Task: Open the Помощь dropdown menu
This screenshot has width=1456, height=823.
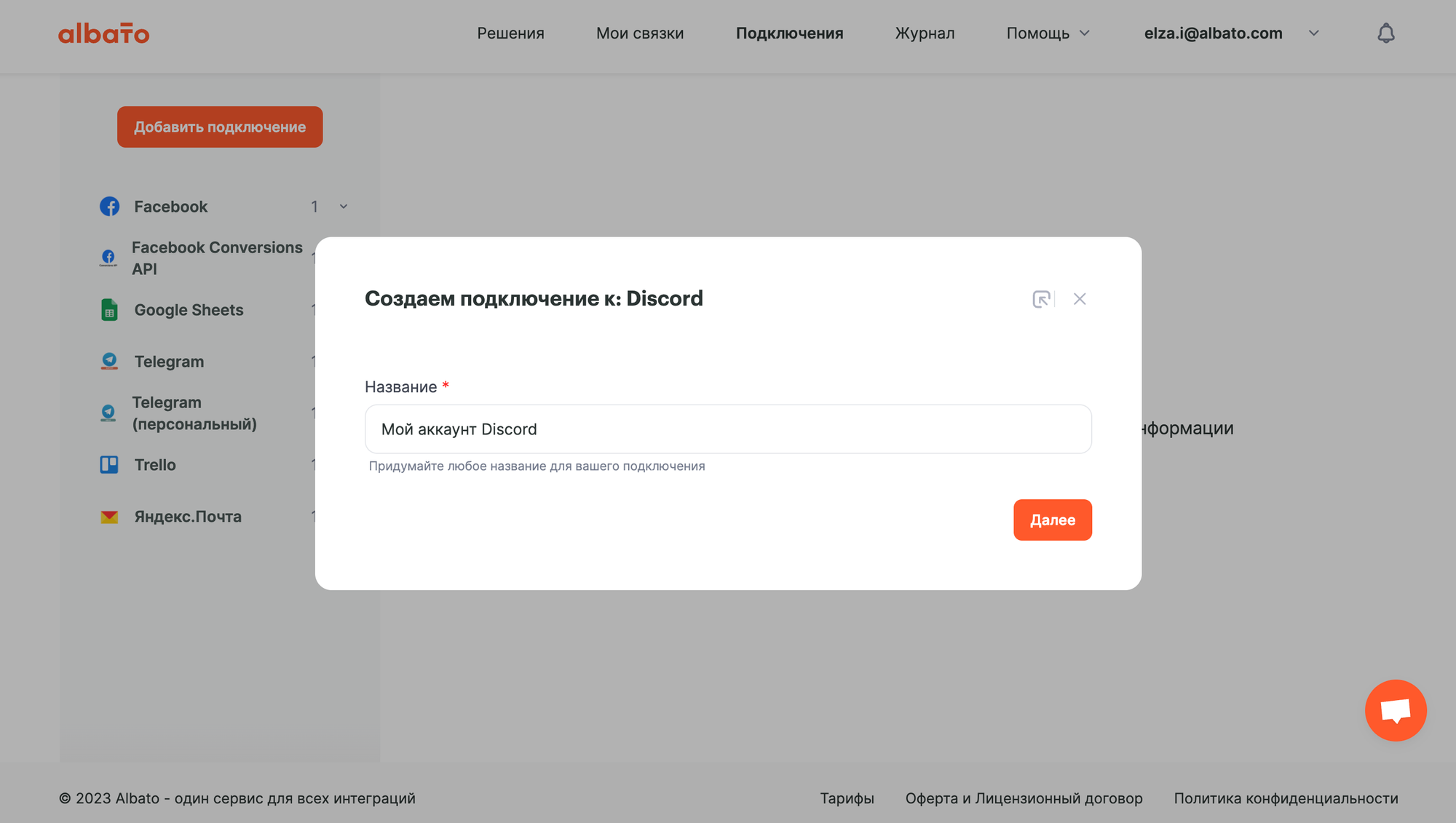Action: click(x=1048, y=33)
